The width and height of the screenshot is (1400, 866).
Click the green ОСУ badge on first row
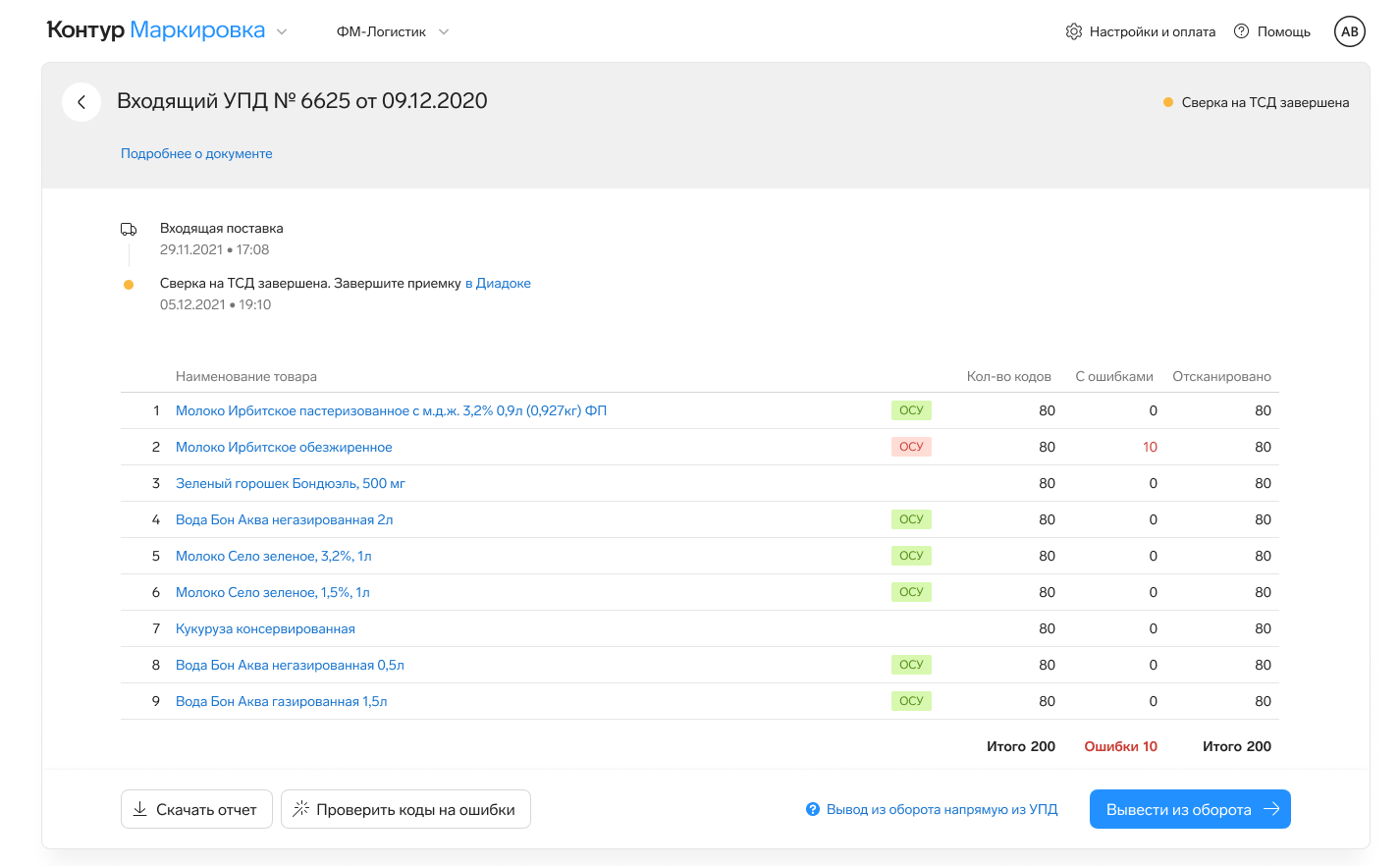[x=911, y=410]
